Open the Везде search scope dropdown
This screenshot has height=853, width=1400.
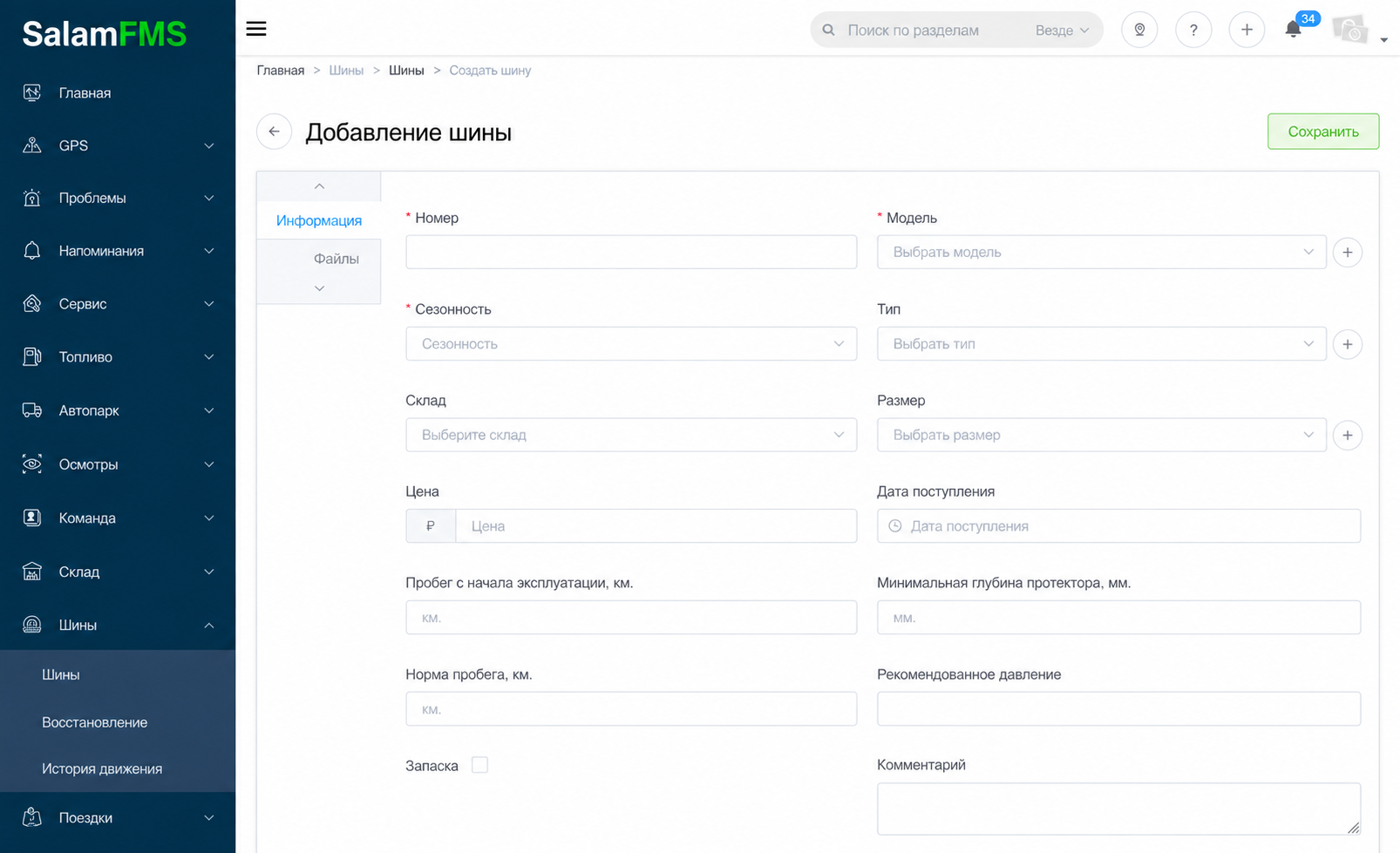(x=1062, y=30)
